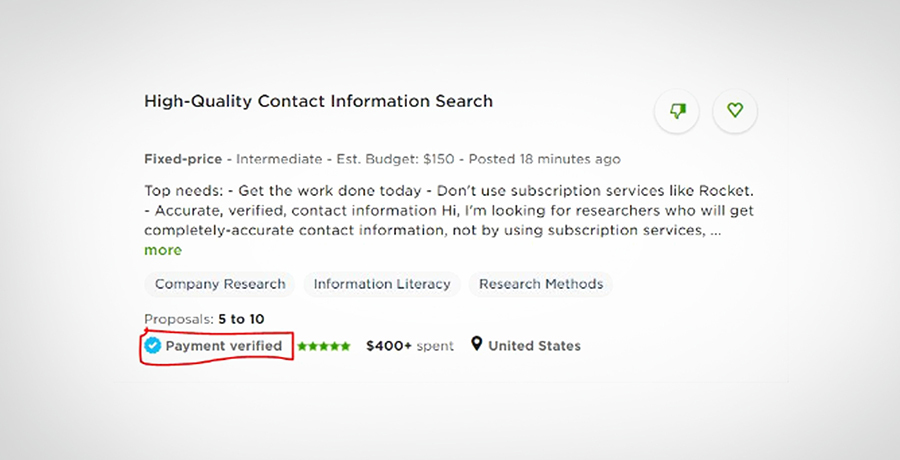Click the thumbs-down dislike icon

point(677,110)
